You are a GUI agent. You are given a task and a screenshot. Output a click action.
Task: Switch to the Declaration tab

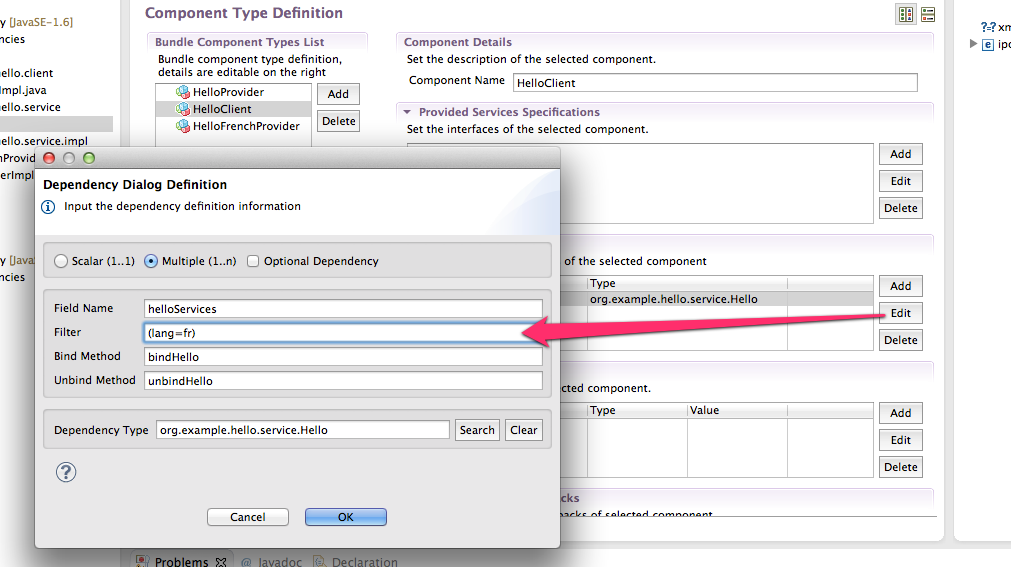pyautogui.click(x=362, y=562)
